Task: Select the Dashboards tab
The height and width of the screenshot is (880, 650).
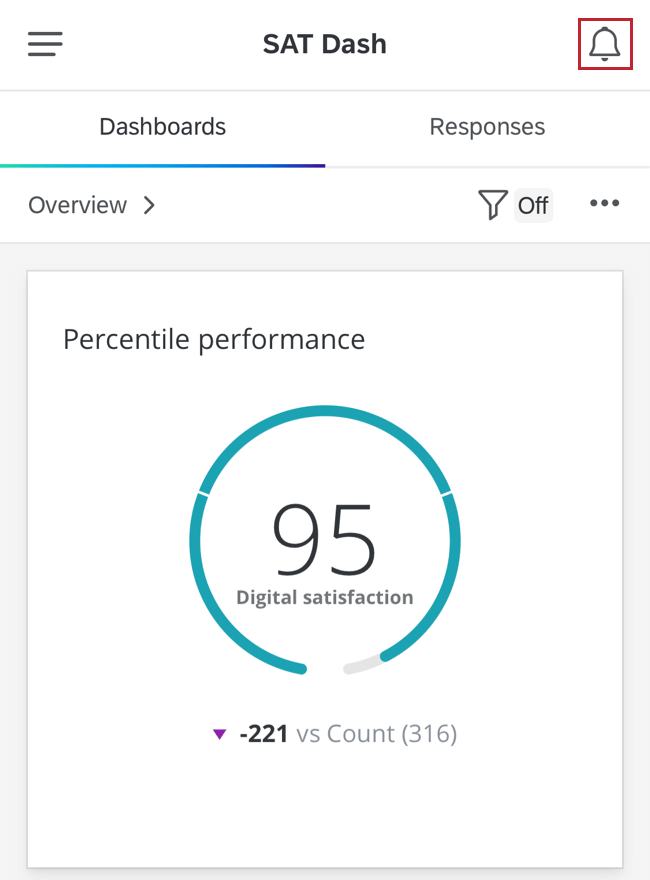Action: tap(162, 126)
